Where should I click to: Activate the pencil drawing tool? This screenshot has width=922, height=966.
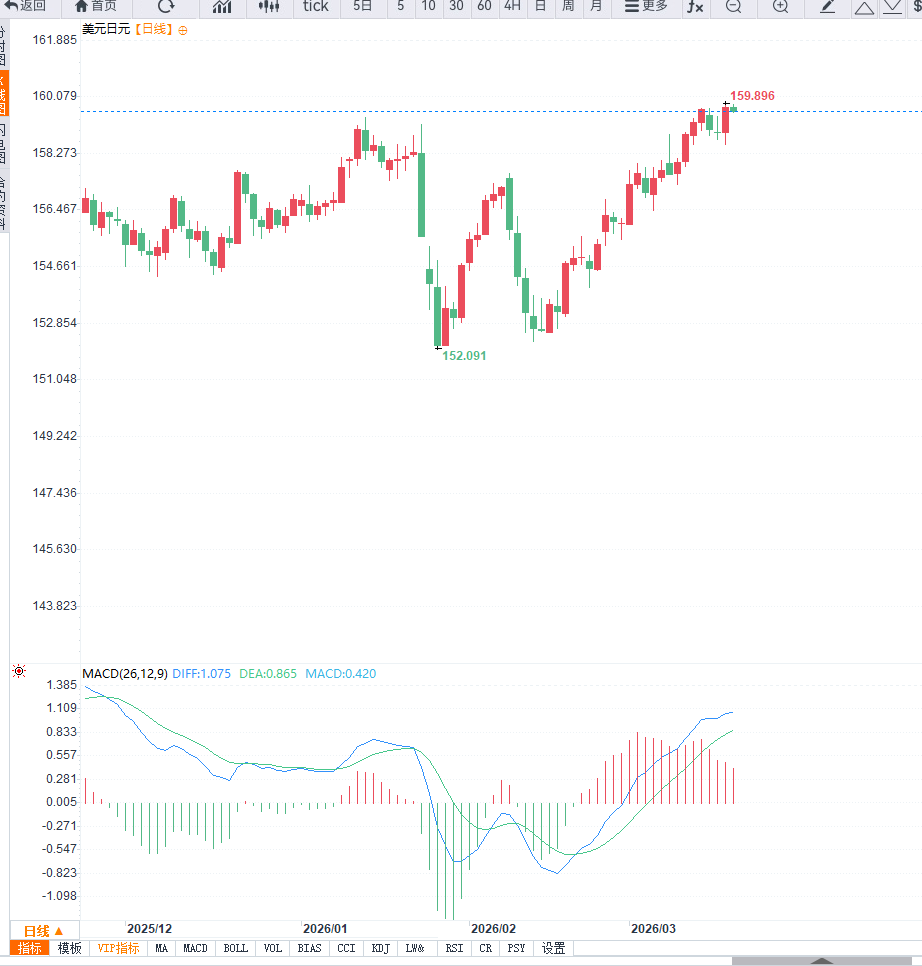828,6
